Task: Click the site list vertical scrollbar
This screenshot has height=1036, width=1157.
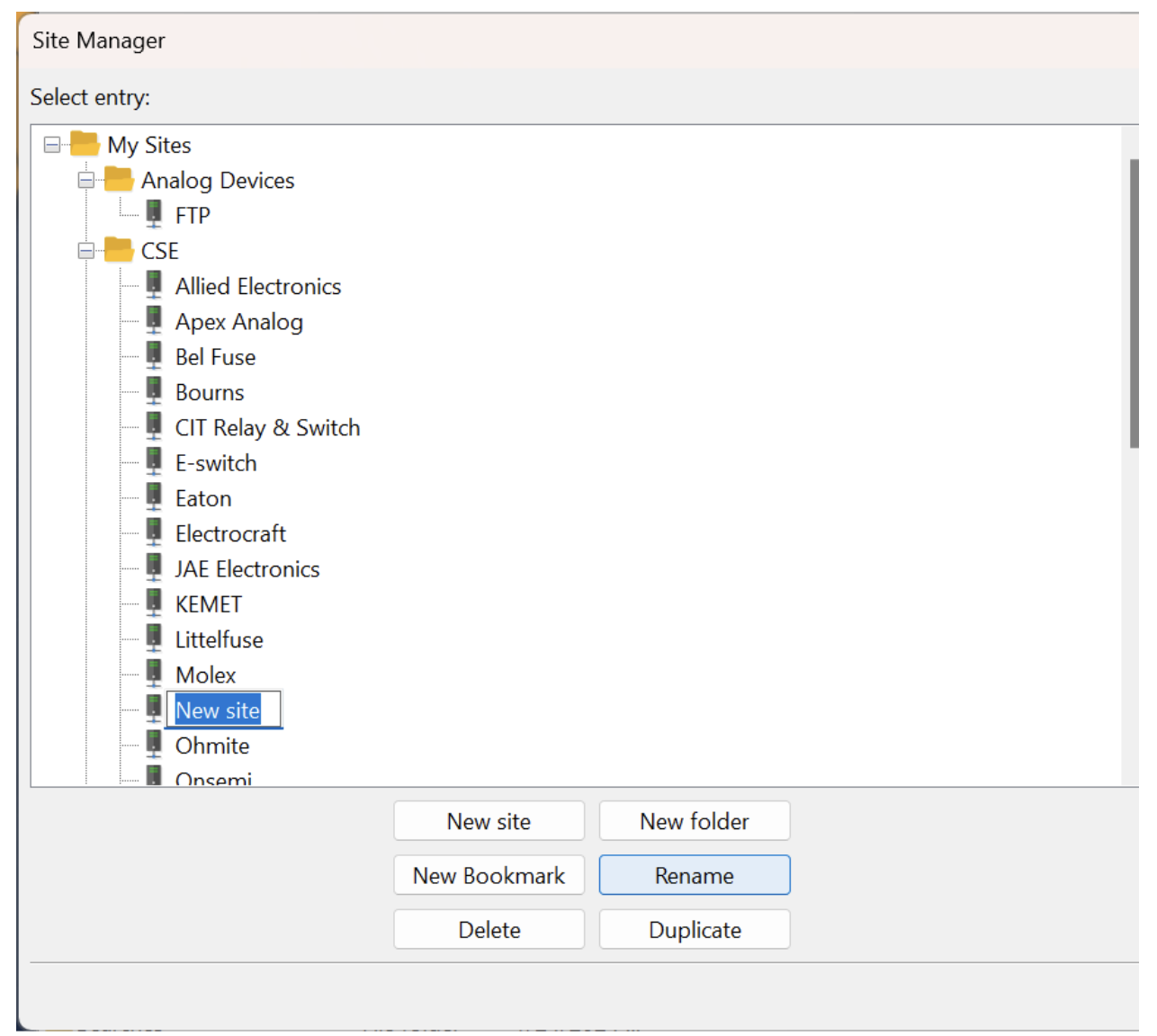Action: [1134, 303]
